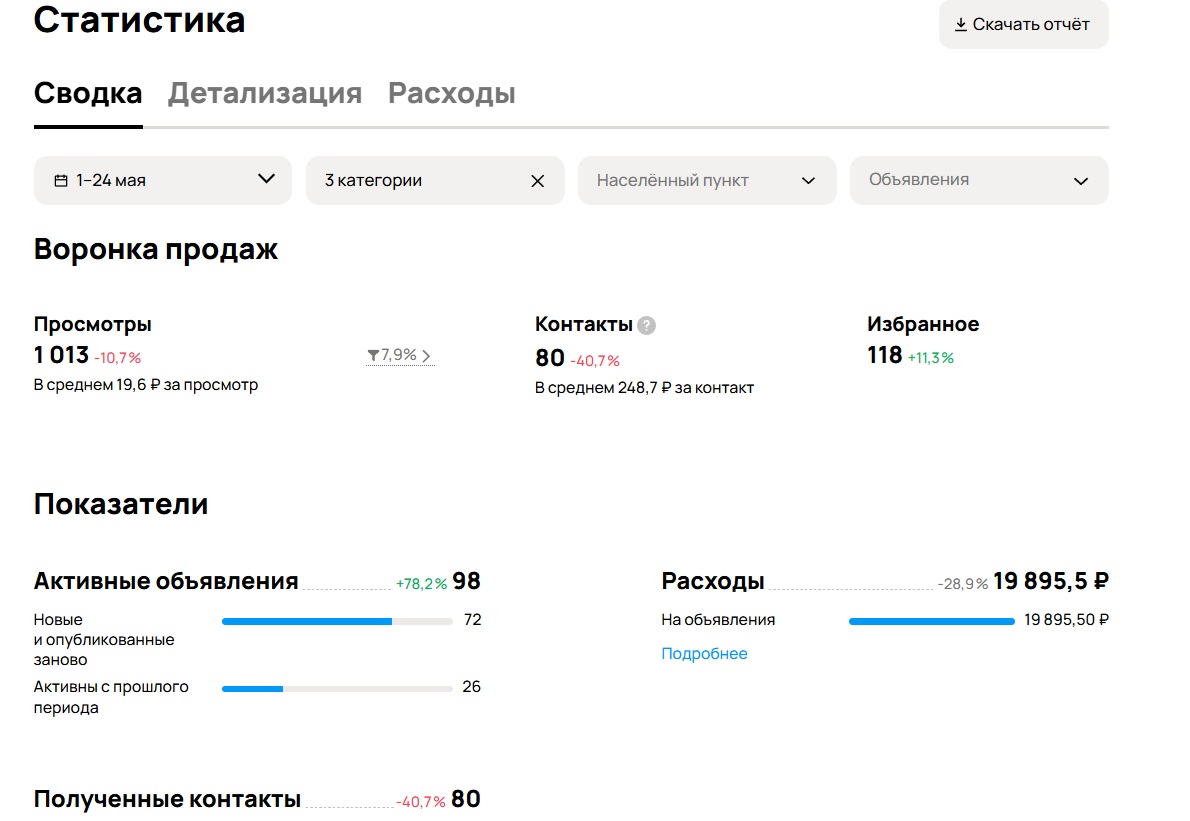Click the funnel icon before 7,9%

coord(373,355)
